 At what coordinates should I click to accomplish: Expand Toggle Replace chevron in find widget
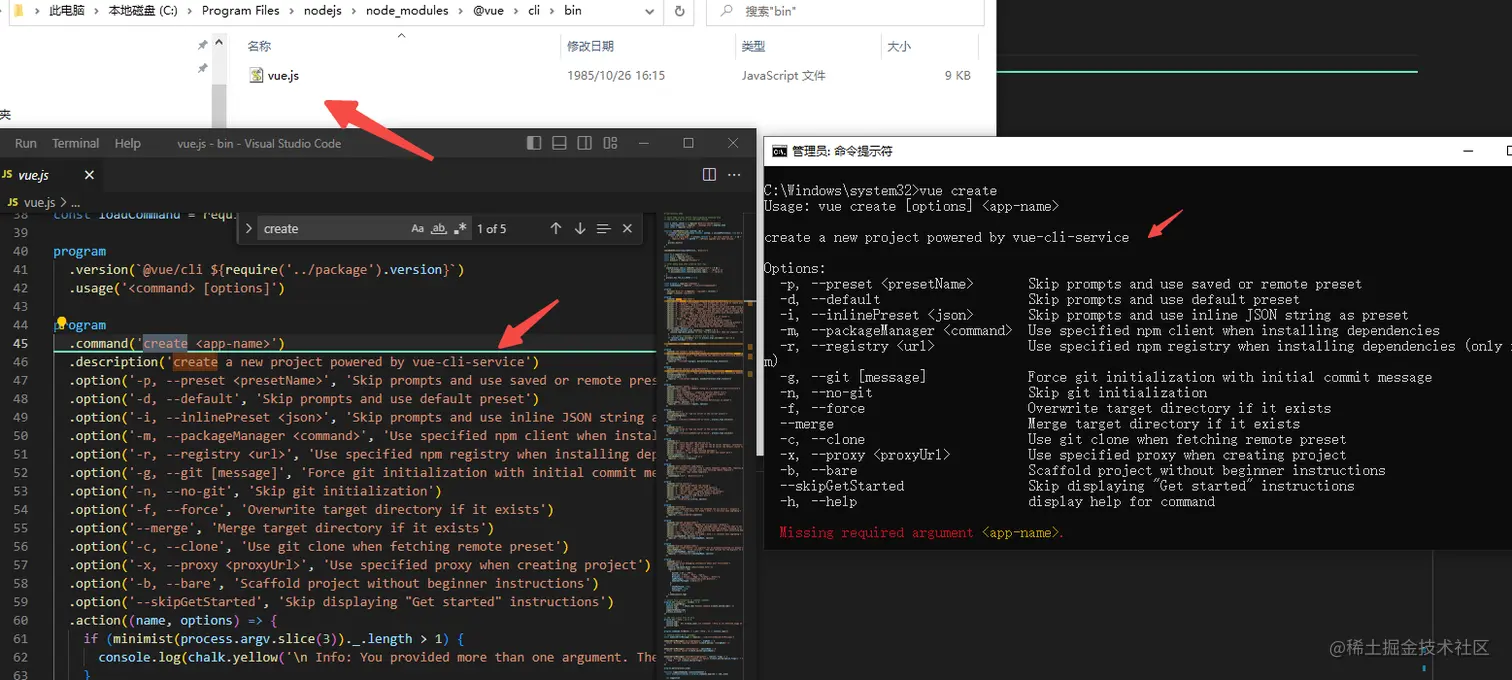pyautogui.click(x=248, y=229)
